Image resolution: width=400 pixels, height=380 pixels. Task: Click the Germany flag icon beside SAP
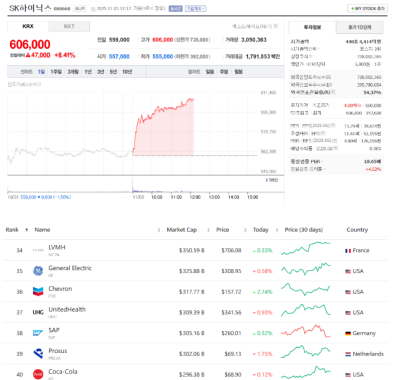[x=348, y=333]
